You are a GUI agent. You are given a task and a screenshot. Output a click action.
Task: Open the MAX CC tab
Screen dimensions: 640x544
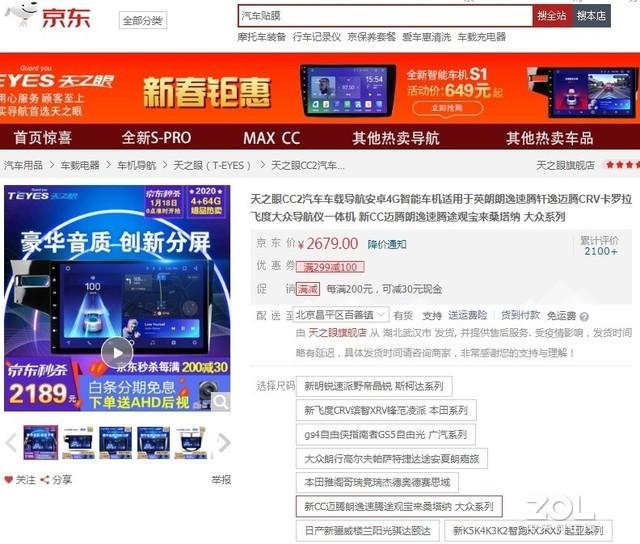[x=271, y=138]
